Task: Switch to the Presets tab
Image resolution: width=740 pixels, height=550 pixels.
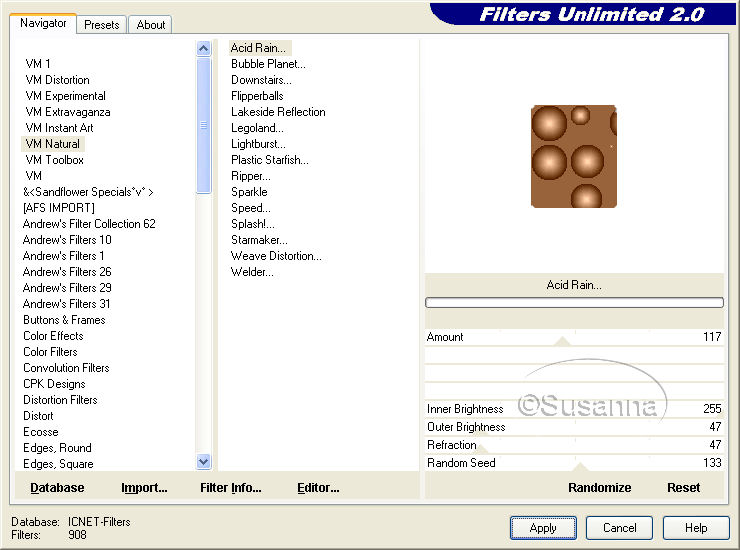Action: tap(101, 25)
